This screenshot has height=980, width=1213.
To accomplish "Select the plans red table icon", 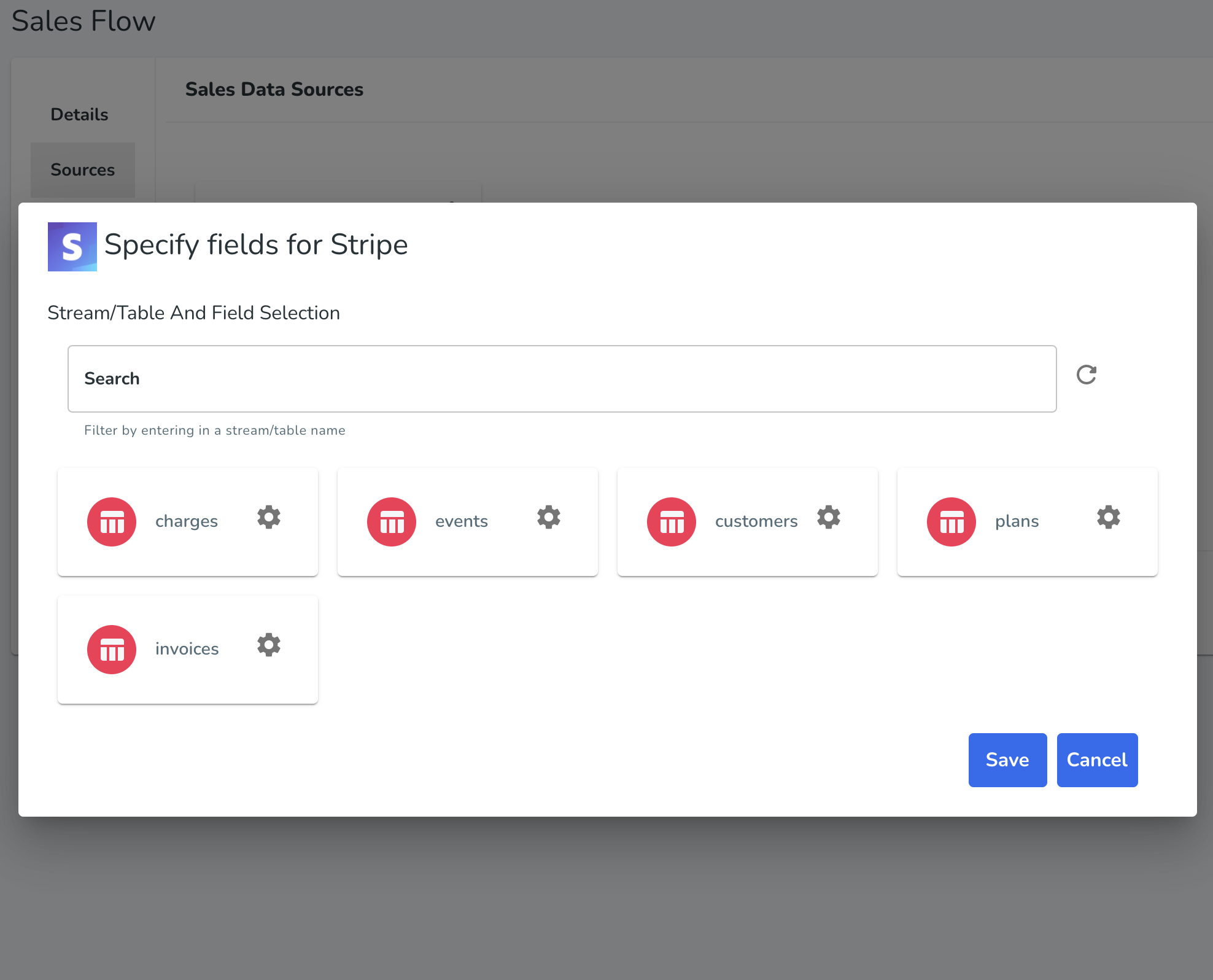I will [x=951, y=522].
